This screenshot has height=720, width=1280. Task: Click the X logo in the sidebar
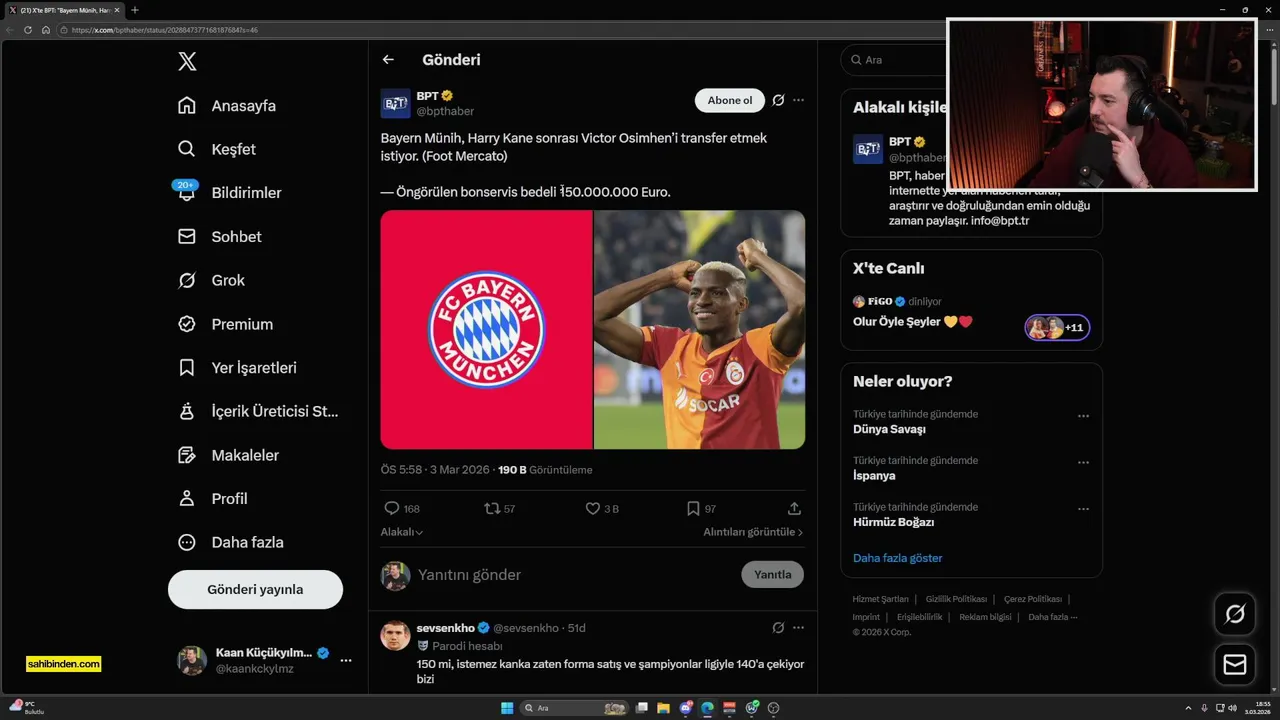click(x=187, y=62)
